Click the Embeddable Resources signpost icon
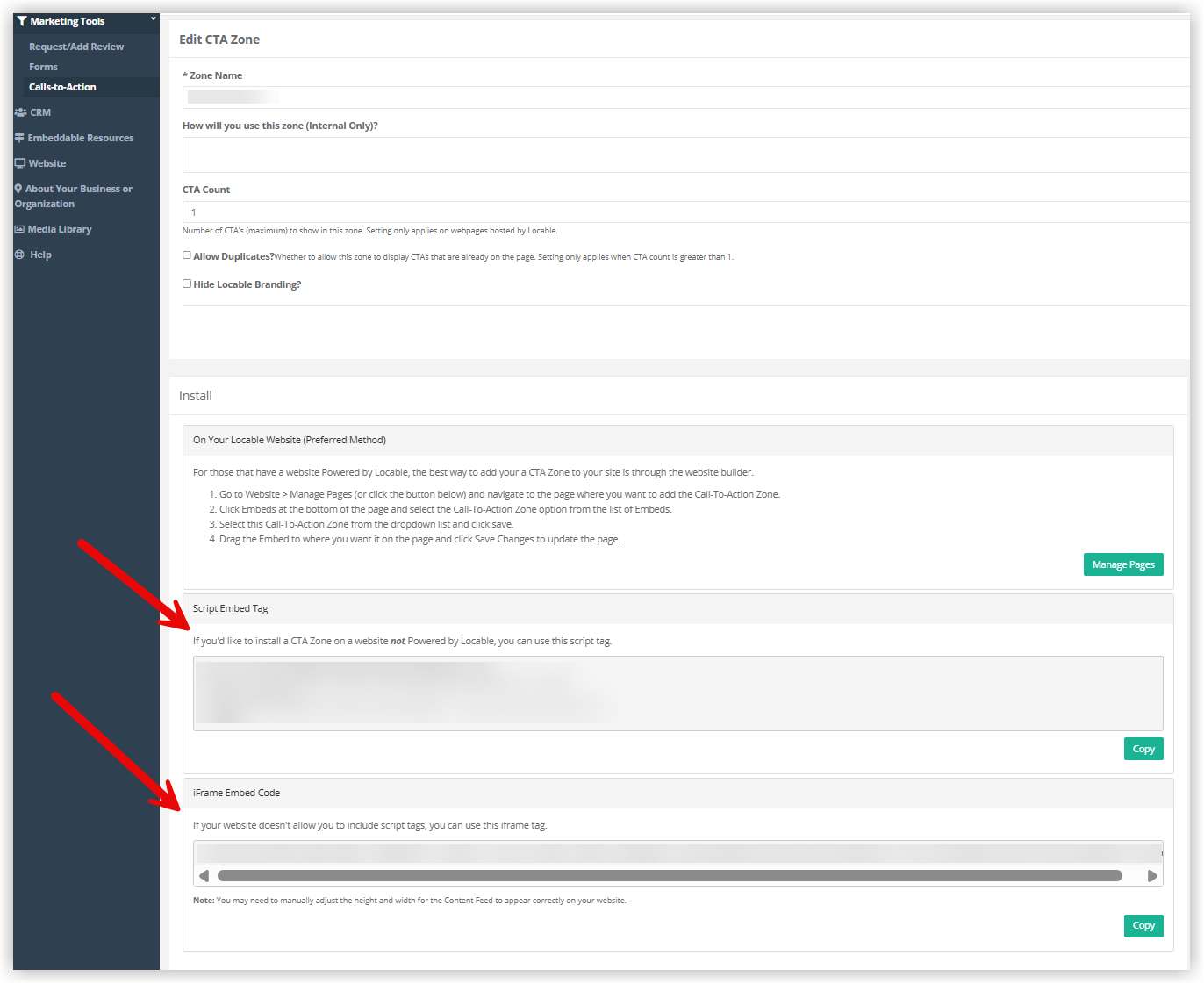1204x984 pixels. (x=19, y=138)
